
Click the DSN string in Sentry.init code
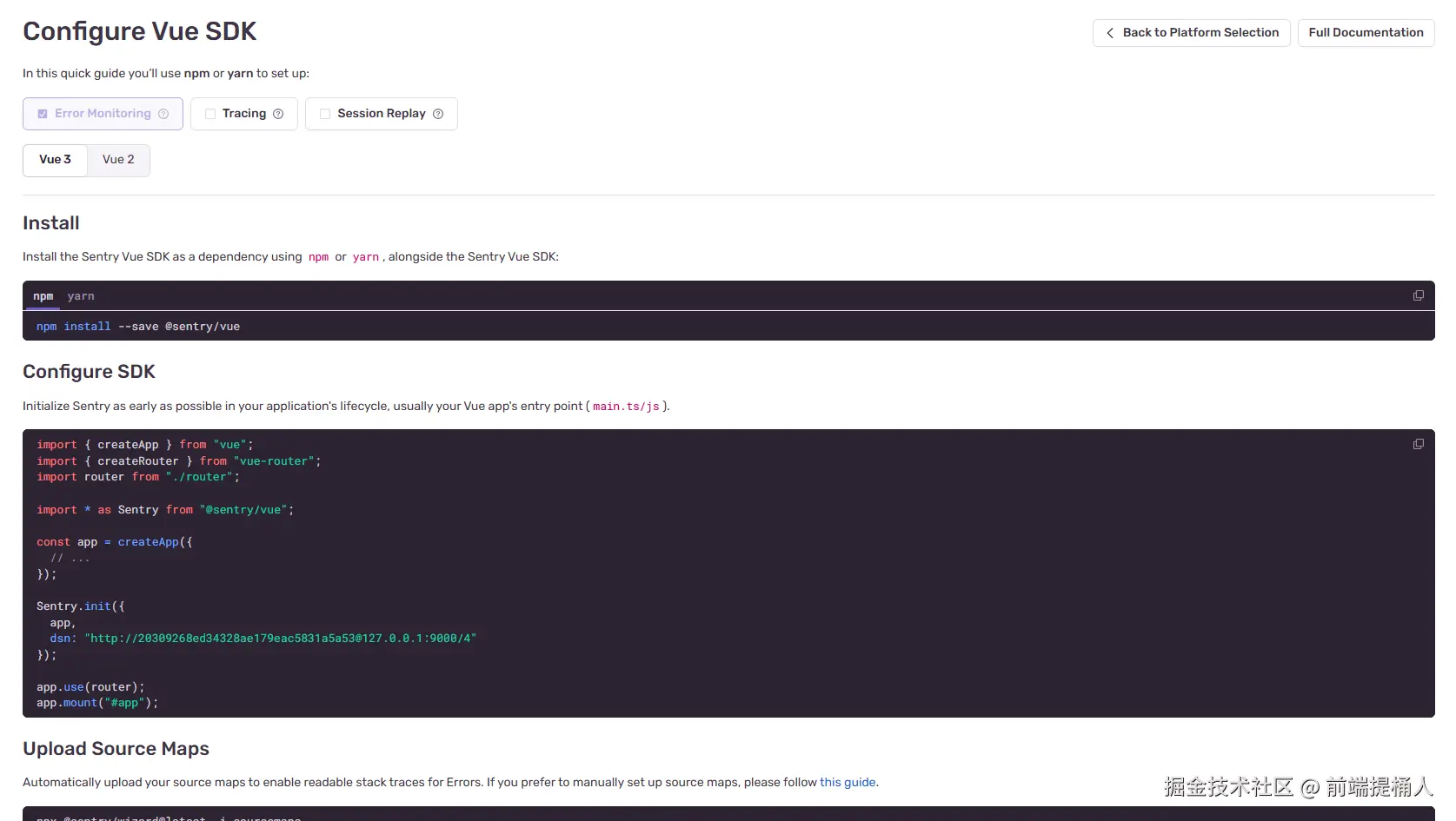(280, 638)
